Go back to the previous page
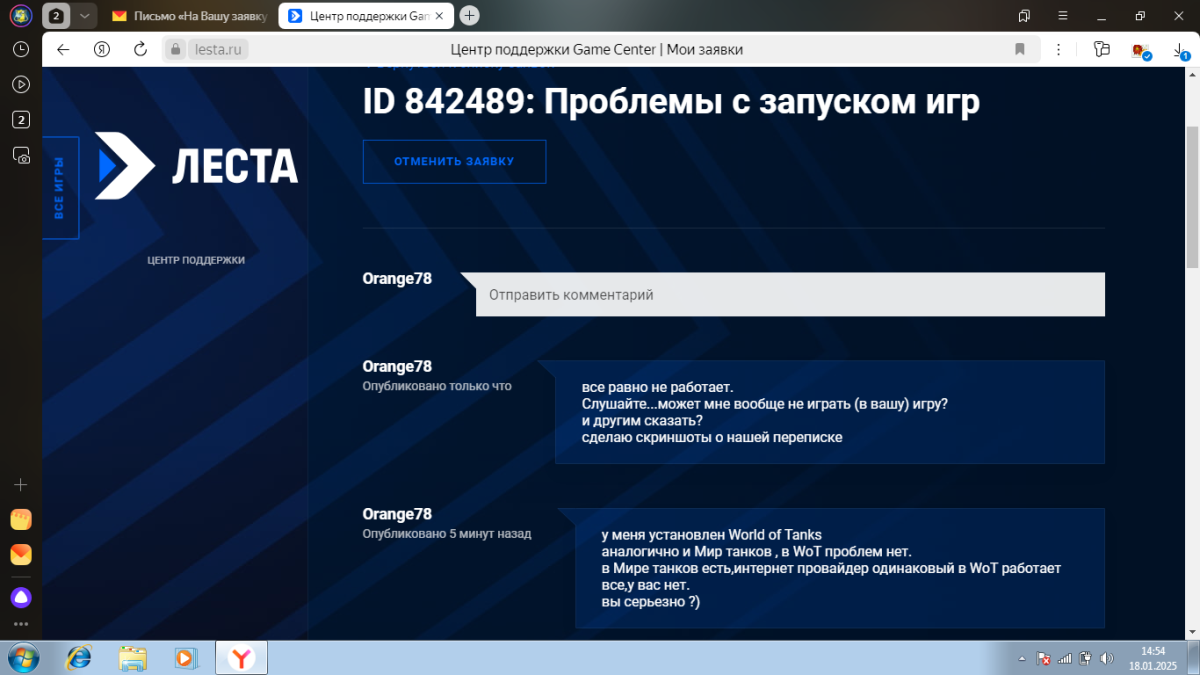 (63, 49)
